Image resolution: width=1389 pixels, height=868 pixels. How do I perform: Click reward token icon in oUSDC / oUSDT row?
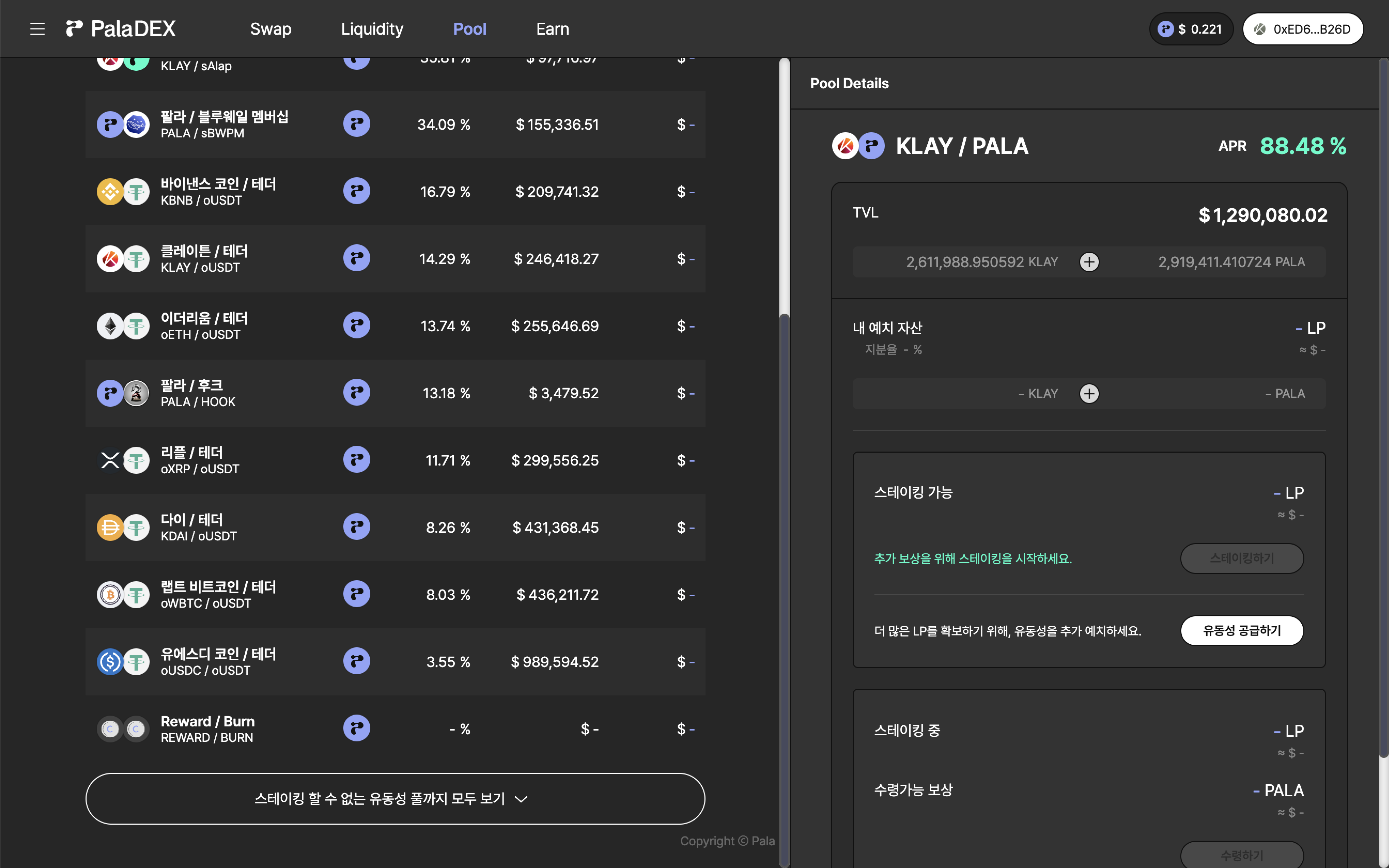tap(356, 661)
